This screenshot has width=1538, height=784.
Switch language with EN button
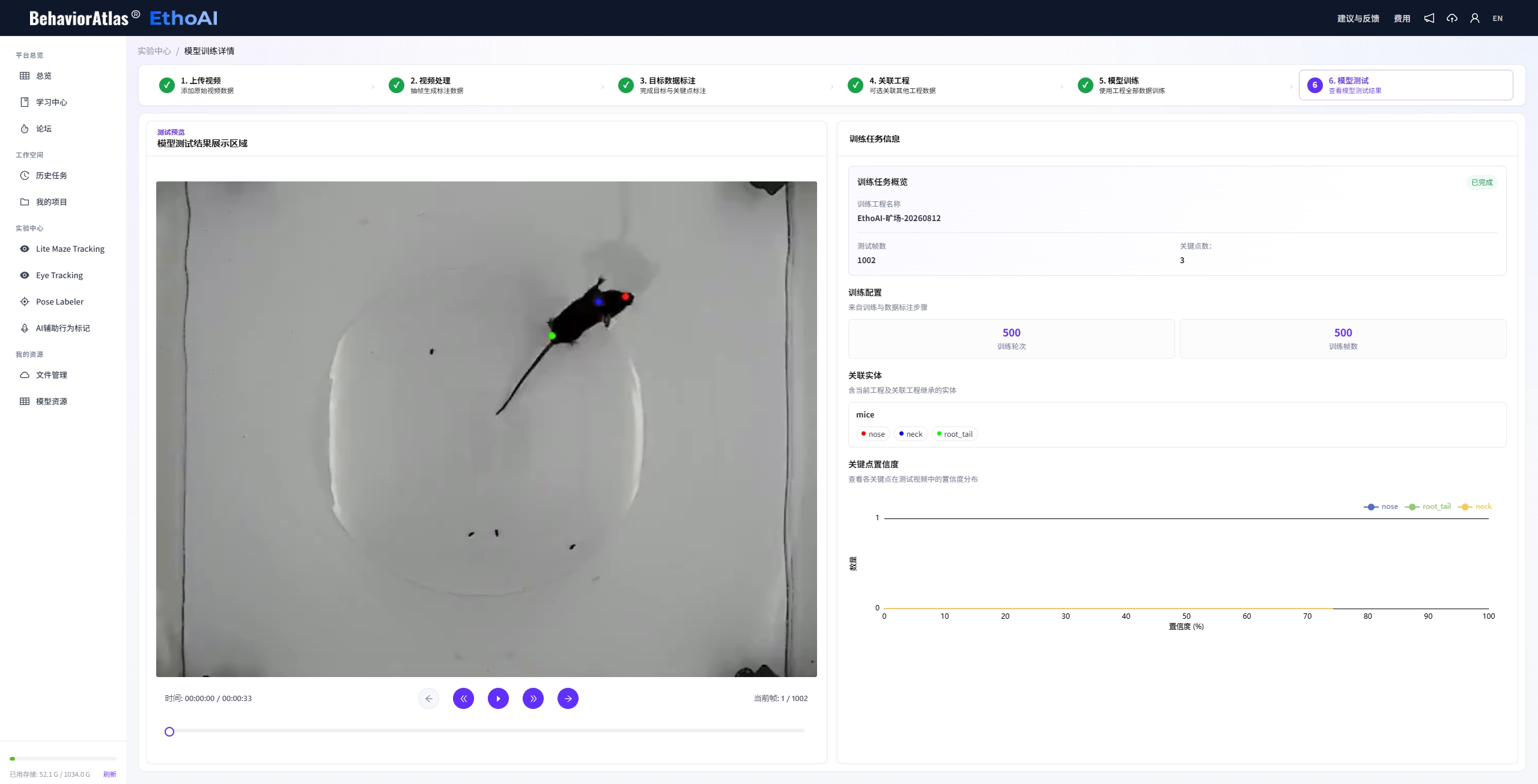1498,18
